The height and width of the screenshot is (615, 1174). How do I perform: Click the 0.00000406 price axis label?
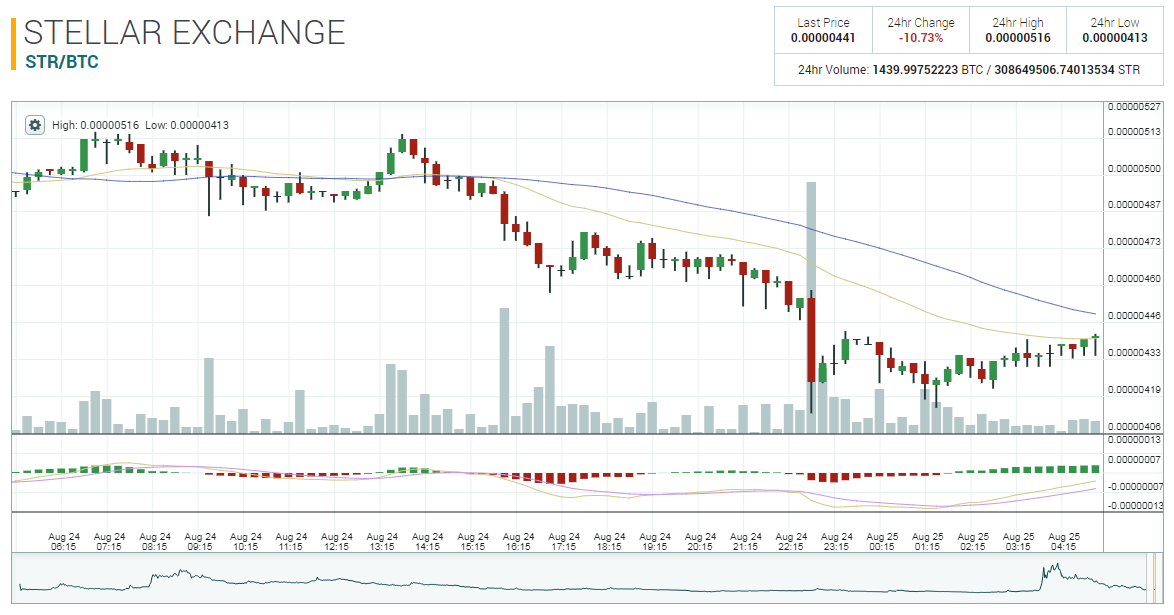tap(1134, 426)
